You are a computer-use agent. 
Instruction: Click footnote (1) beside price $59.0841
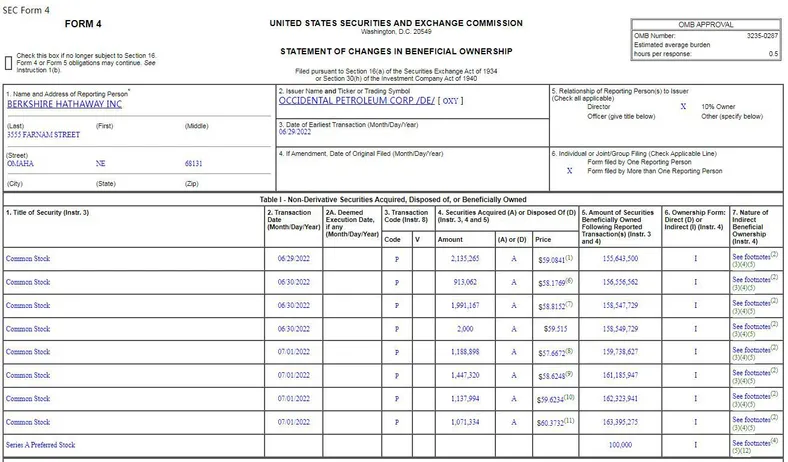point(569,257)
